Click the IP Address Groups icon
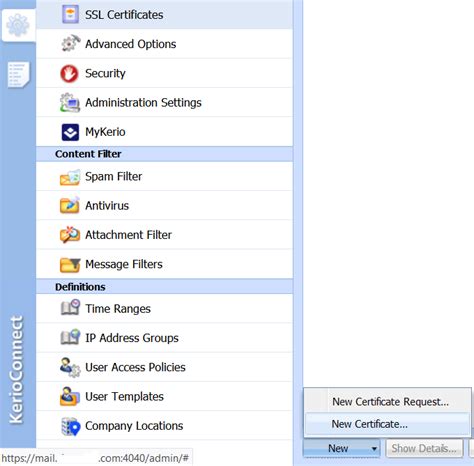This screenshot has width=474, height=466. (x=70, y=337)
